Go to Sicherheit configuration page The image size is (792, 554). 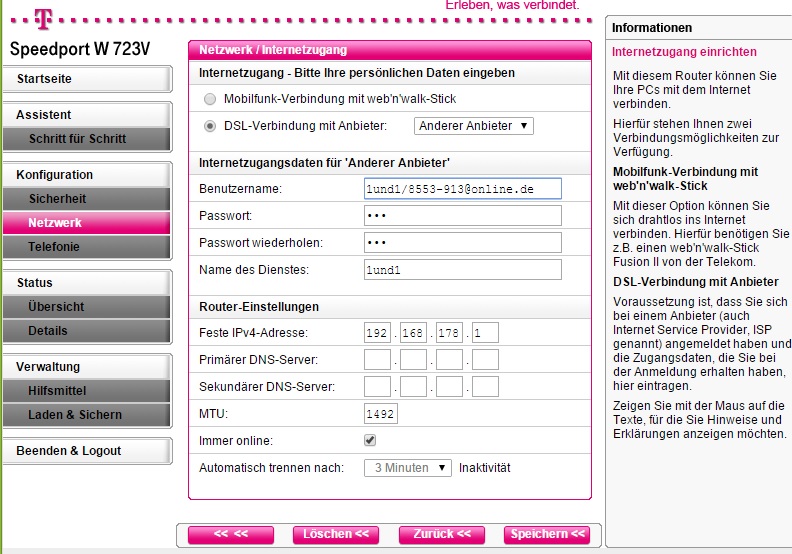[77, 199]
